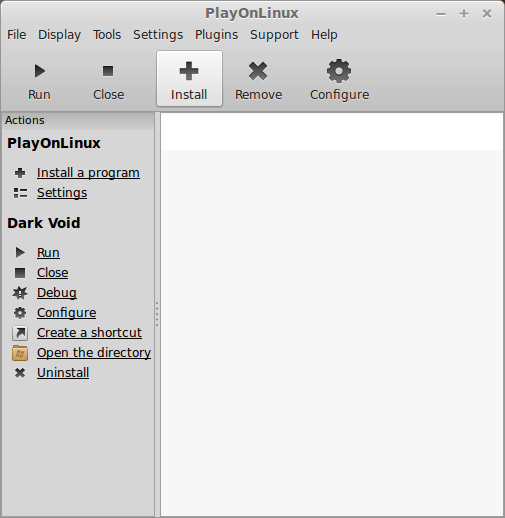Click the arrow icon beside Create a shortcut
Screen dimensions: 505x518
click(20, 333)
